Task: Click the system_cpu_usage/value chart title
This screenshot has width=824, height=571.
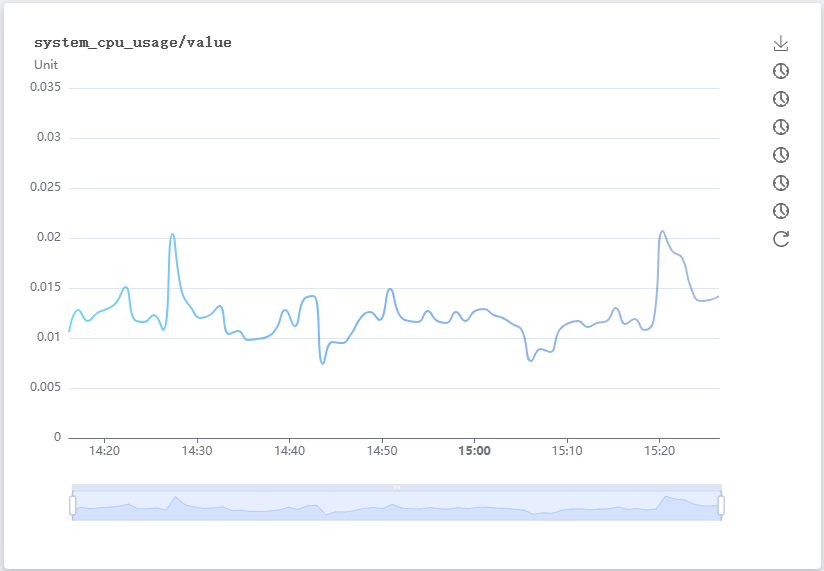Action: [x=133, y=43]
